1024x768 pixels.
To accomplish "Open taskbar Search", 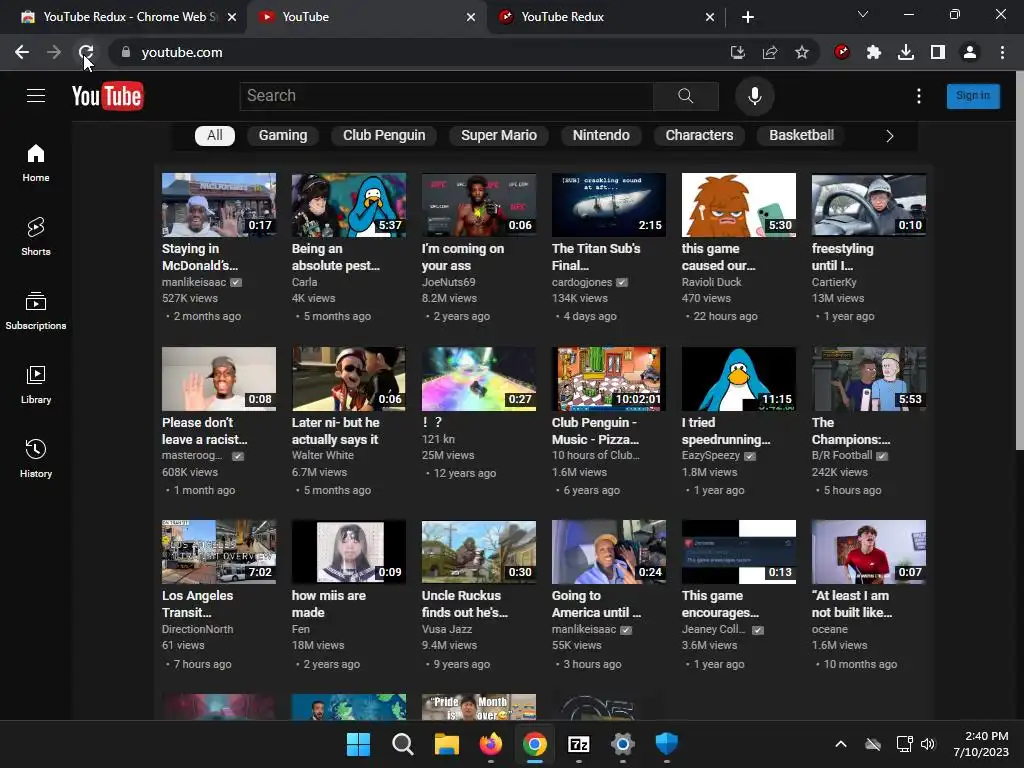I will pyautogui.click(x=402, y=744).
